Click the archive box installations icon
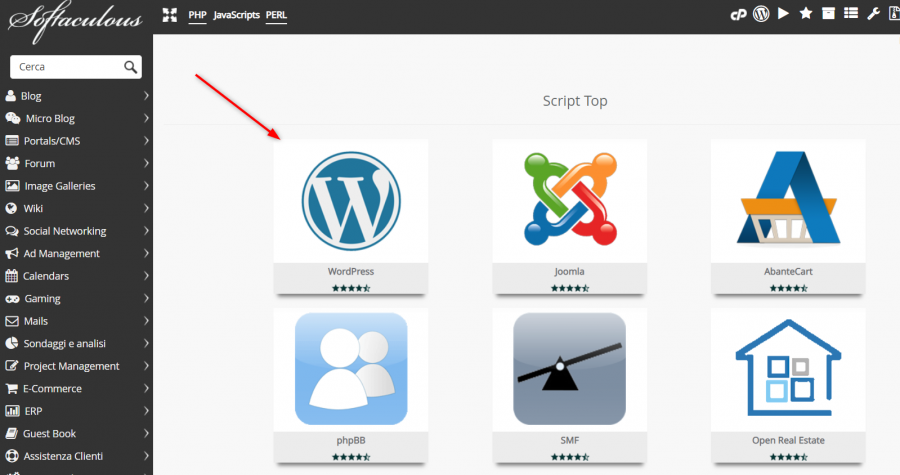This screenshot has width=900, height=475. [x=828, y=13]
